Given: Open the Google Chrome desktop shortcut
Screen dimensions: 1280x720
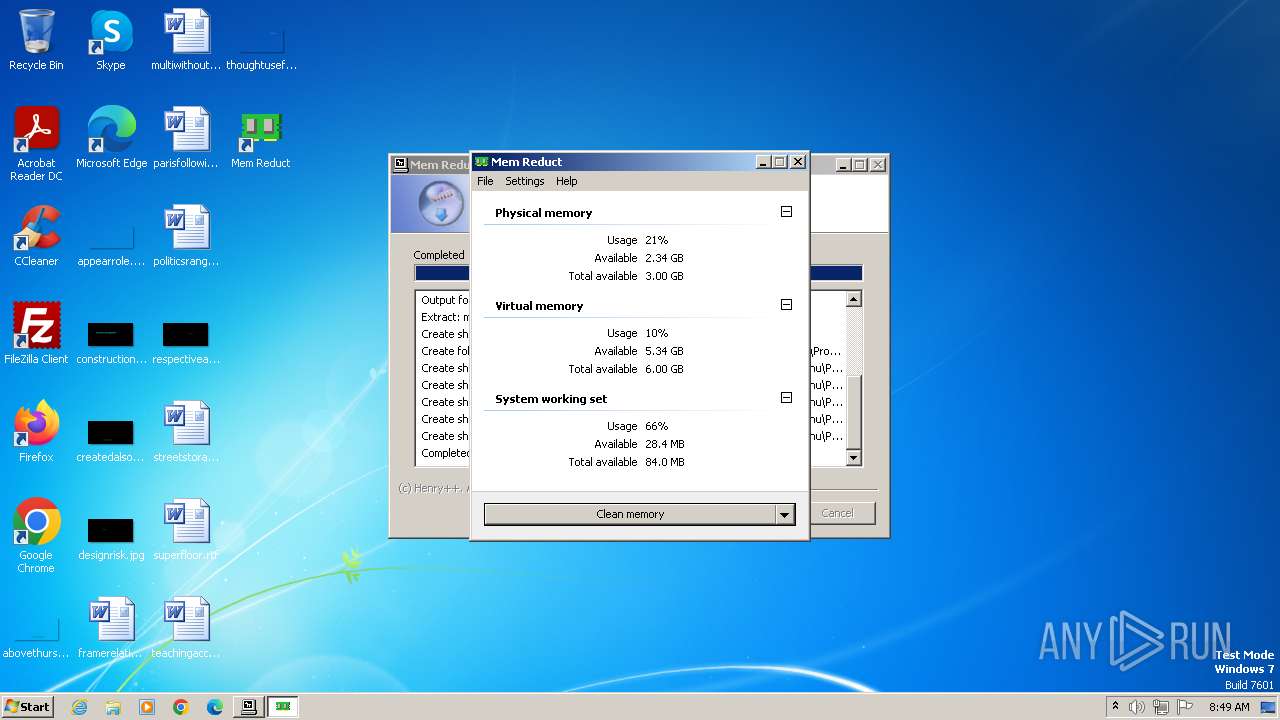Looking at the screenshot, I should point(36,536).
